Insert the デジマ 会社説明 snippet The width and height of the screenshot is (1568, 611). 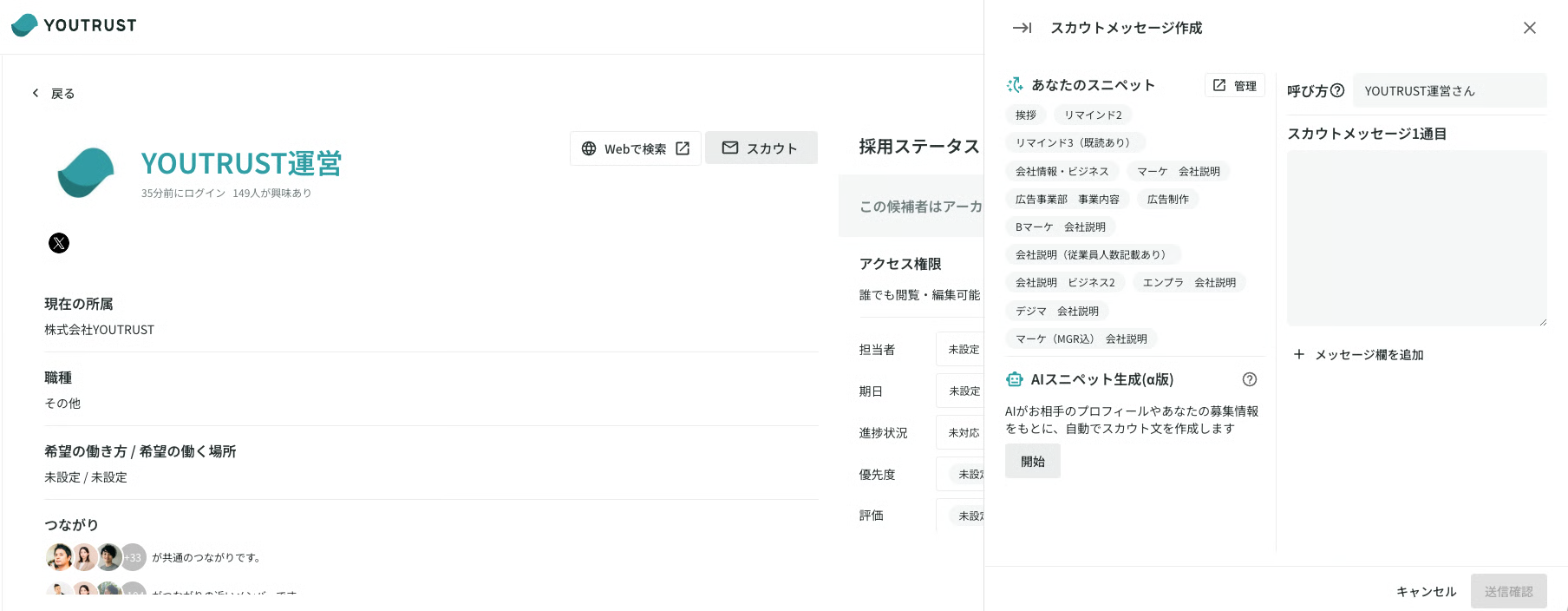(x=1057, y=311)
